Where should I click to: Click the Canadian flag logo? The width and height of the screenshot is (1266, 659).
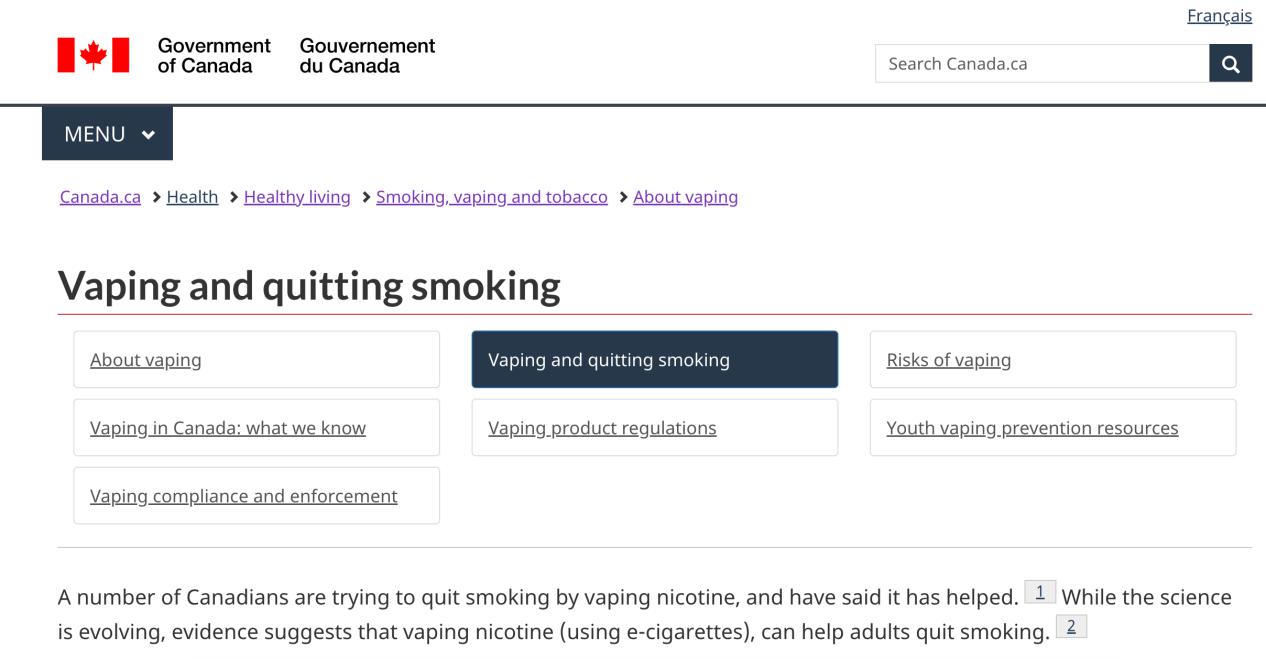(x=93, y=55)
